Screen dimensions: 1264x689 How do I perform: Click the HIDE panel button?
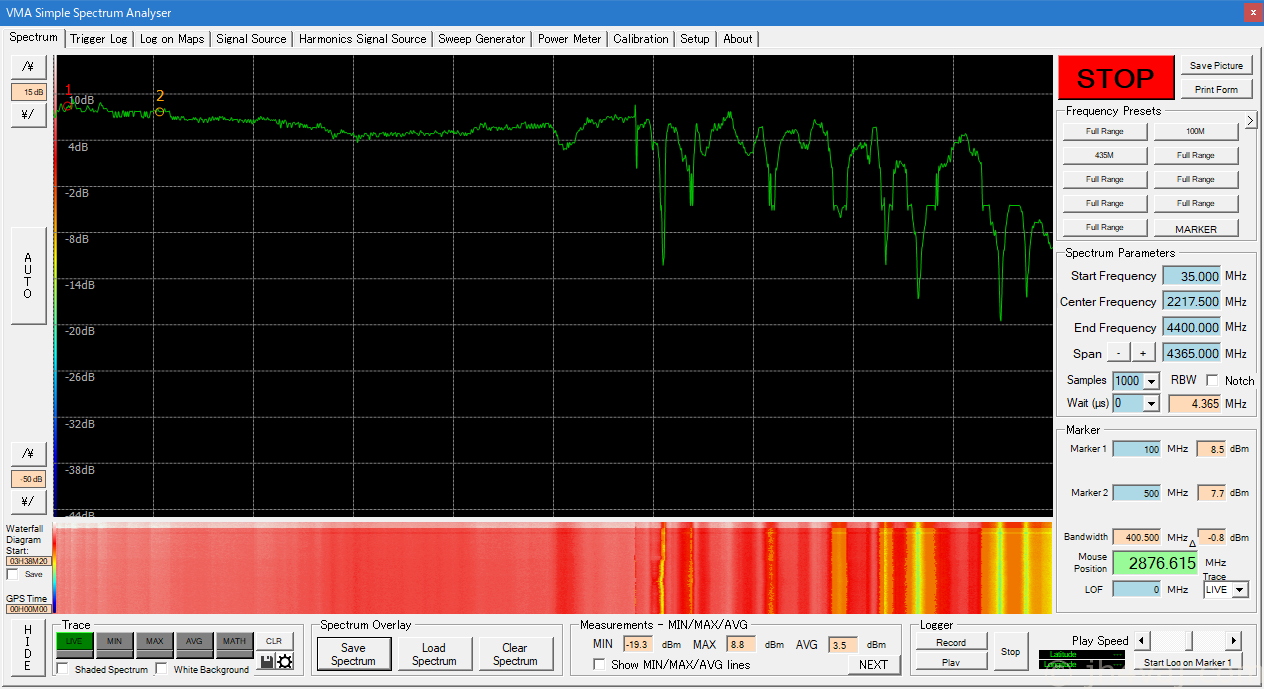[x=28, y=647]
